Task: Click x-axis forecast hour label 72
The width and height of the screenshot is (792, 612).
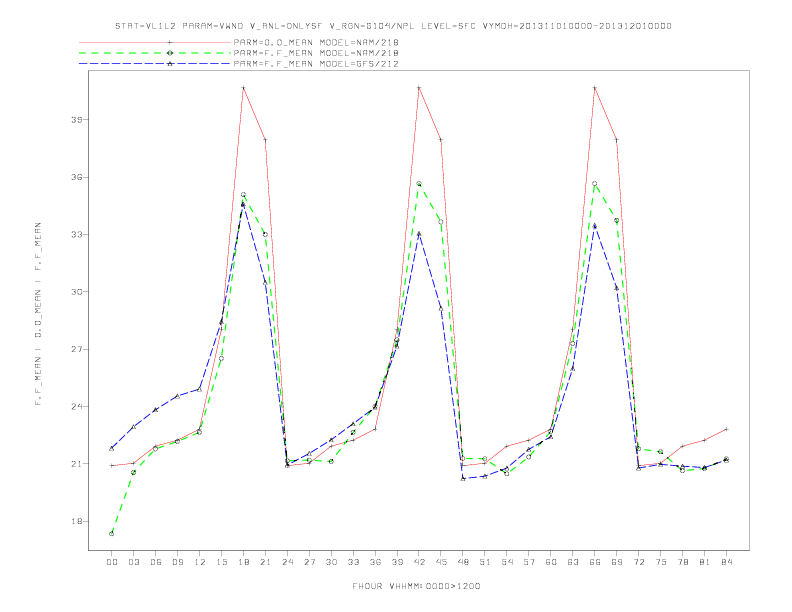Action: (x=639, y=562)
